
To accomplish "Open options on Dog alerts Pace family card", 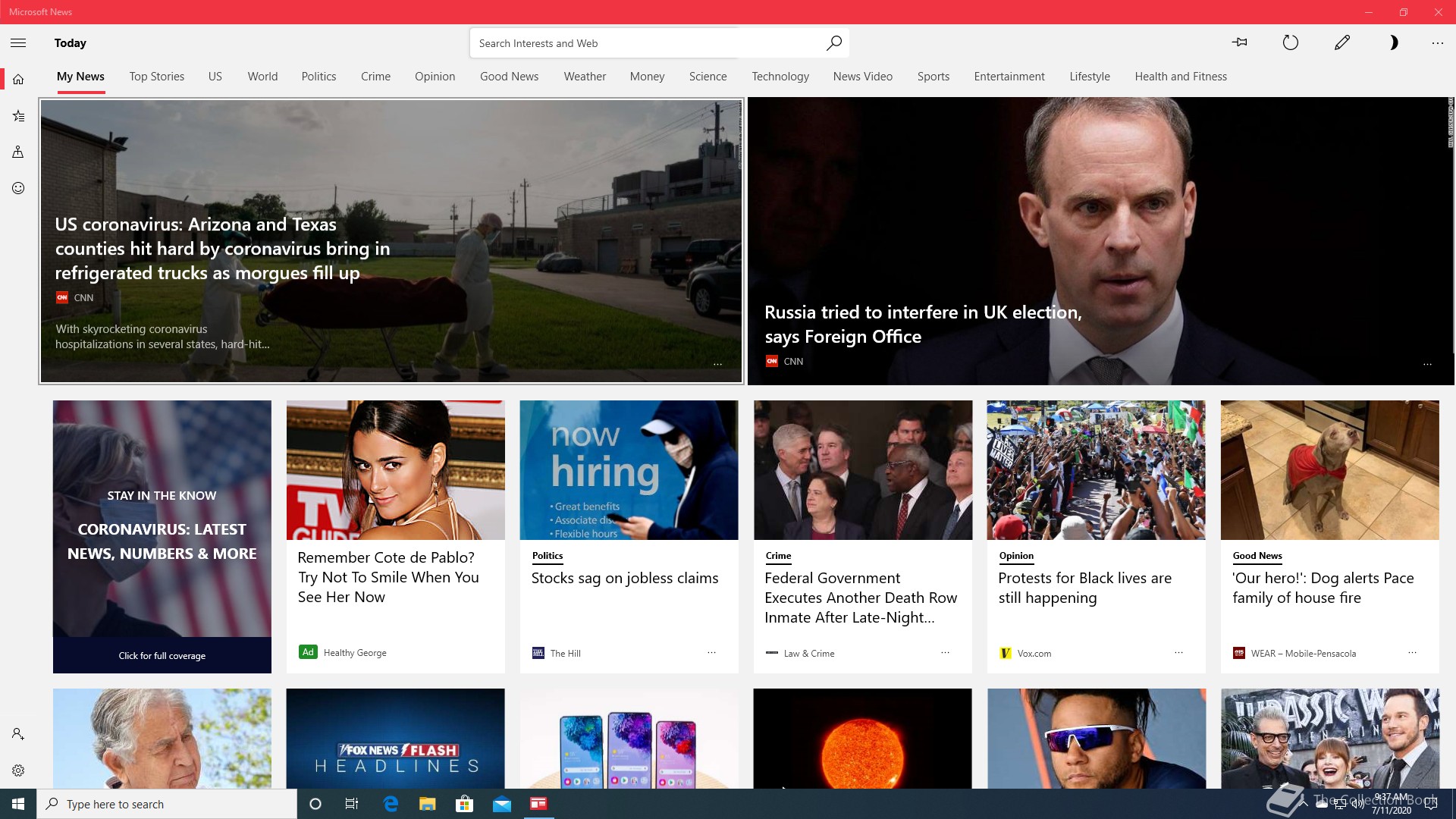I will [1412, 652].
